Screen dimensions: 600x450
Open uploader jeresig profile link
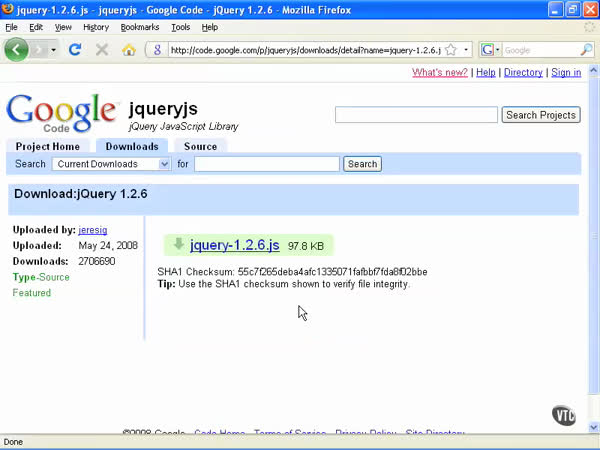[x=92, y=230]
